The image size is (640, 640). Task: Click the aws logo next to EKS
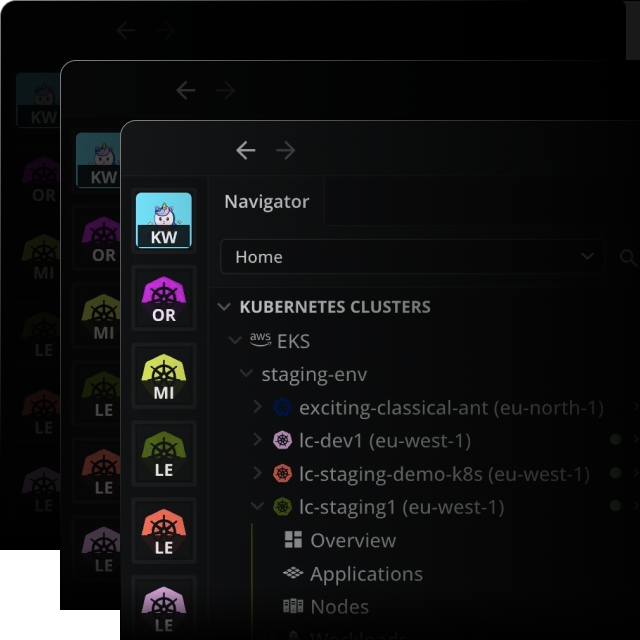coord(260,339)
